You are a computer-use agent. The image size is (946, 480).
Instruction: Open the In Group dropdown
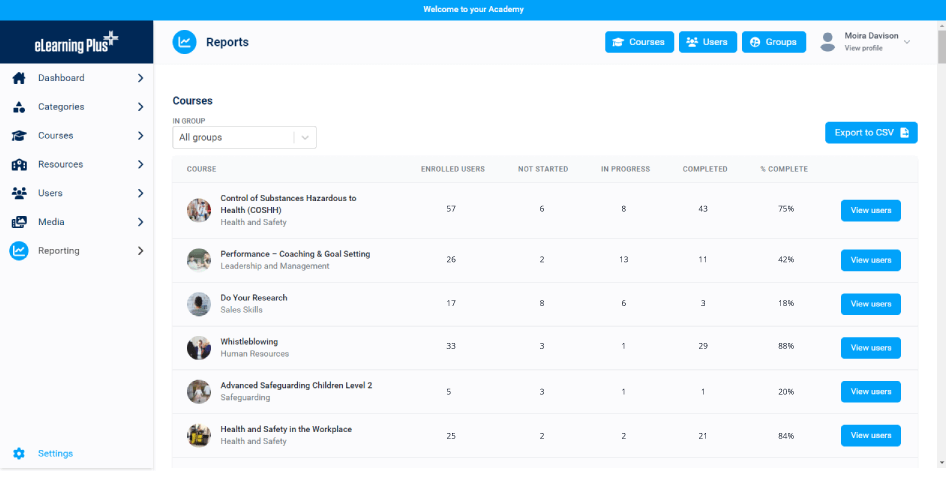coord(244,137)
